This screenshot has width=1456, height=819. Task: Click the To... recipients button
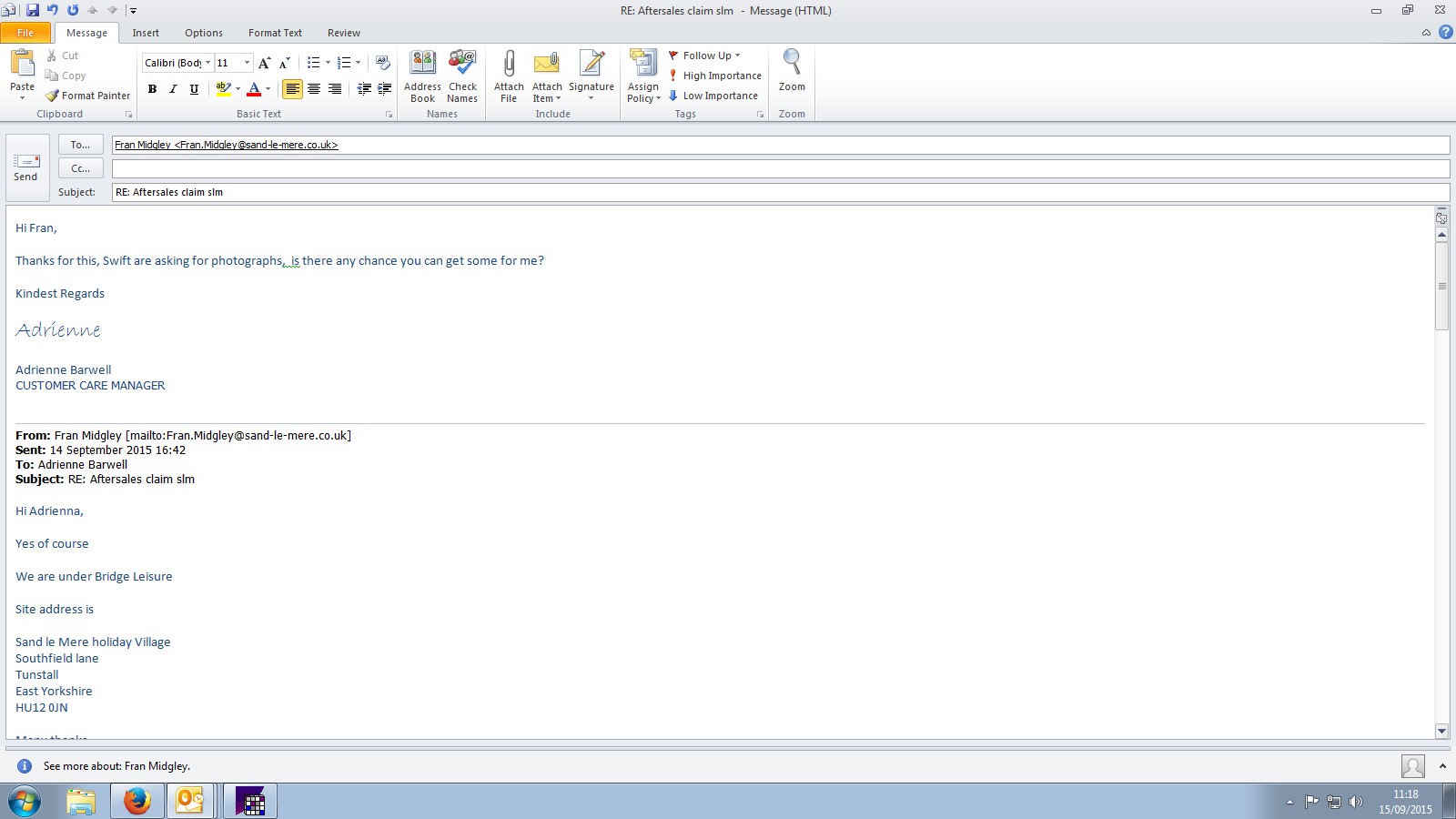tap(80, 145)
